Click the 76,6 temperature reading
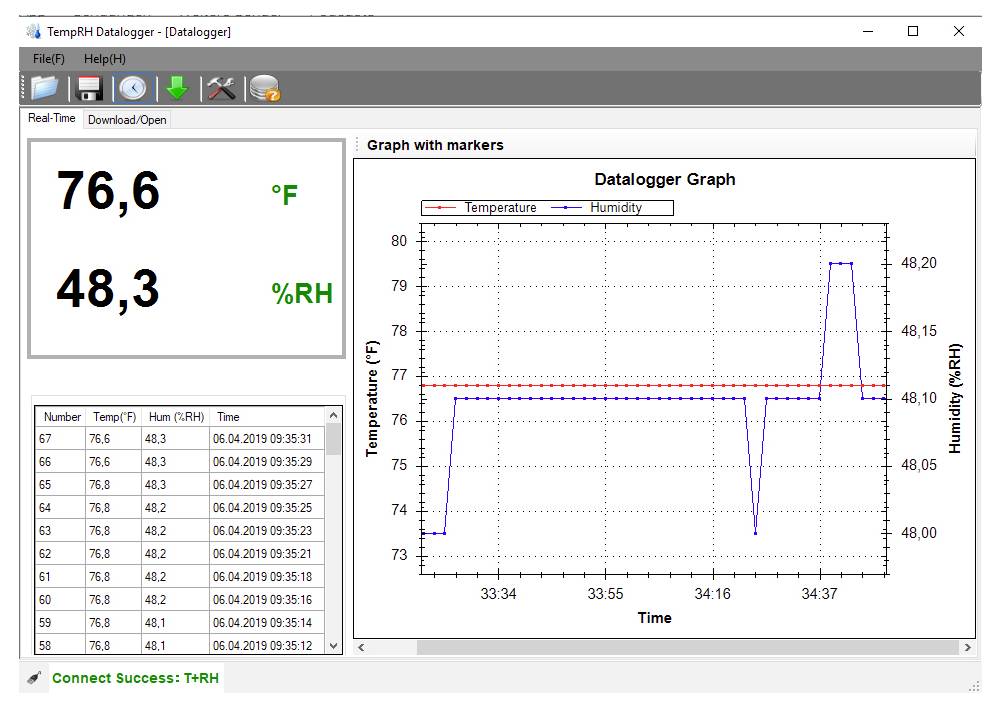Viewport: 1001px width, 707px height. pyautogui.click(x=108, y=191)
